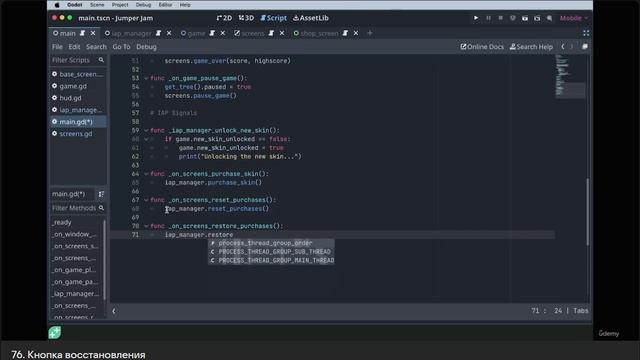The image size is (640, 360).
Task: Select main.gd(*) in script list
Action: pyautogui.click(x=78, y=122)
